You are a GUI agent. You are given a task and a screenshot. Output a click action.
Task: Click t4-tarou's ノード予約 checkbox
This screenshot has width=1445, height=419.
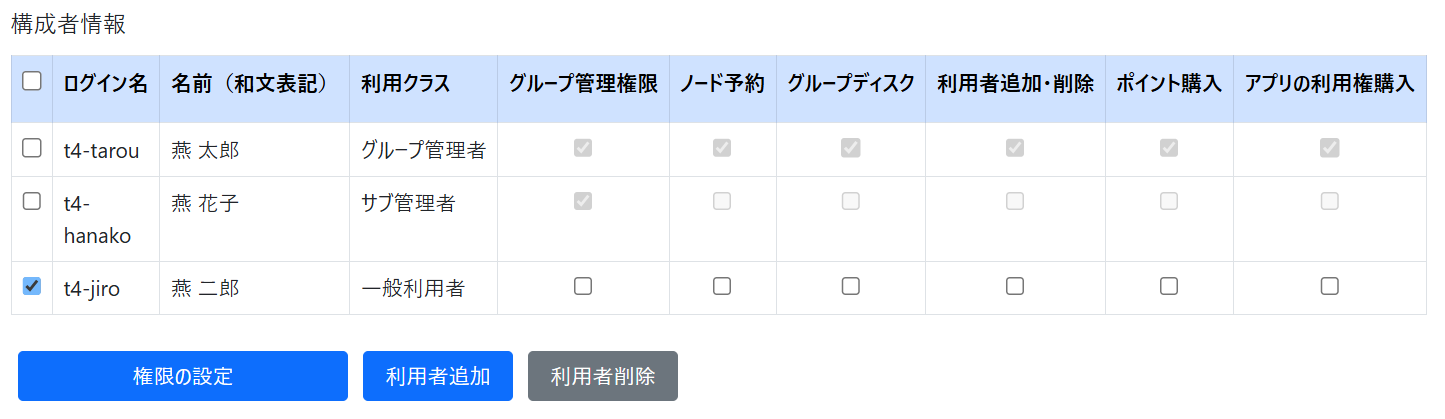[722, 148]
